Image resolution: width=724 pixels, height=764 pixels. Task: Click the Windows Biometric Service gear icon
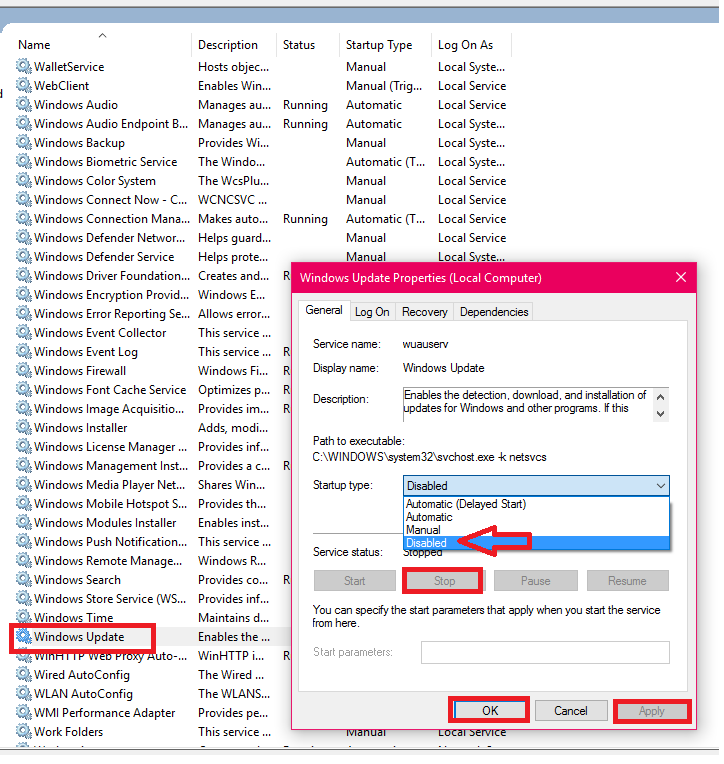pyautogui.click(x=23, y=161)
